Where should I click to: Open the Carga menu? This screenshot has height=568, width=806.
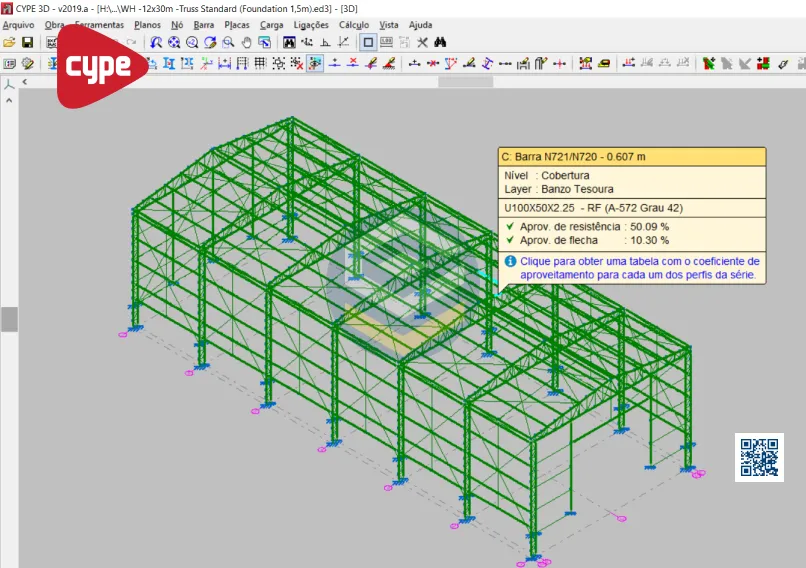271,25
